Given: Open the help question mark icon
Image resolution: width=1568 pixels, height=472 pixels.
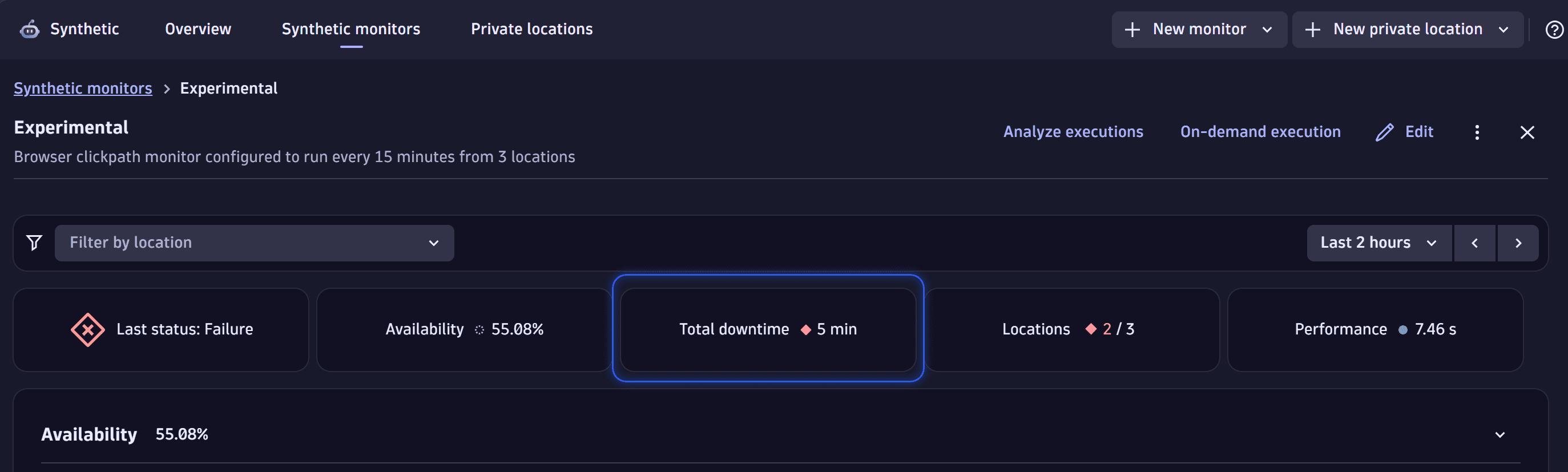Looking at the screenshot, I should point(1554,29).
